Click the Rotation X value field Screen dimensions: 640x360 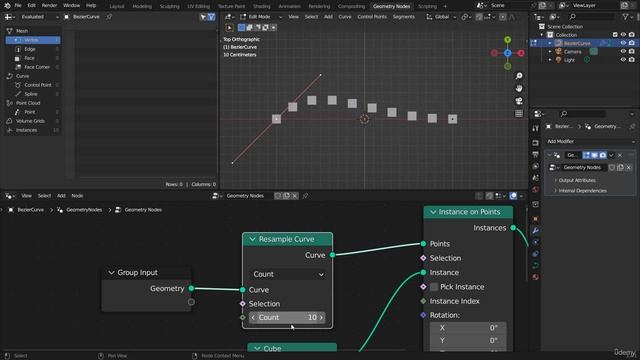(x=468, y=328)
